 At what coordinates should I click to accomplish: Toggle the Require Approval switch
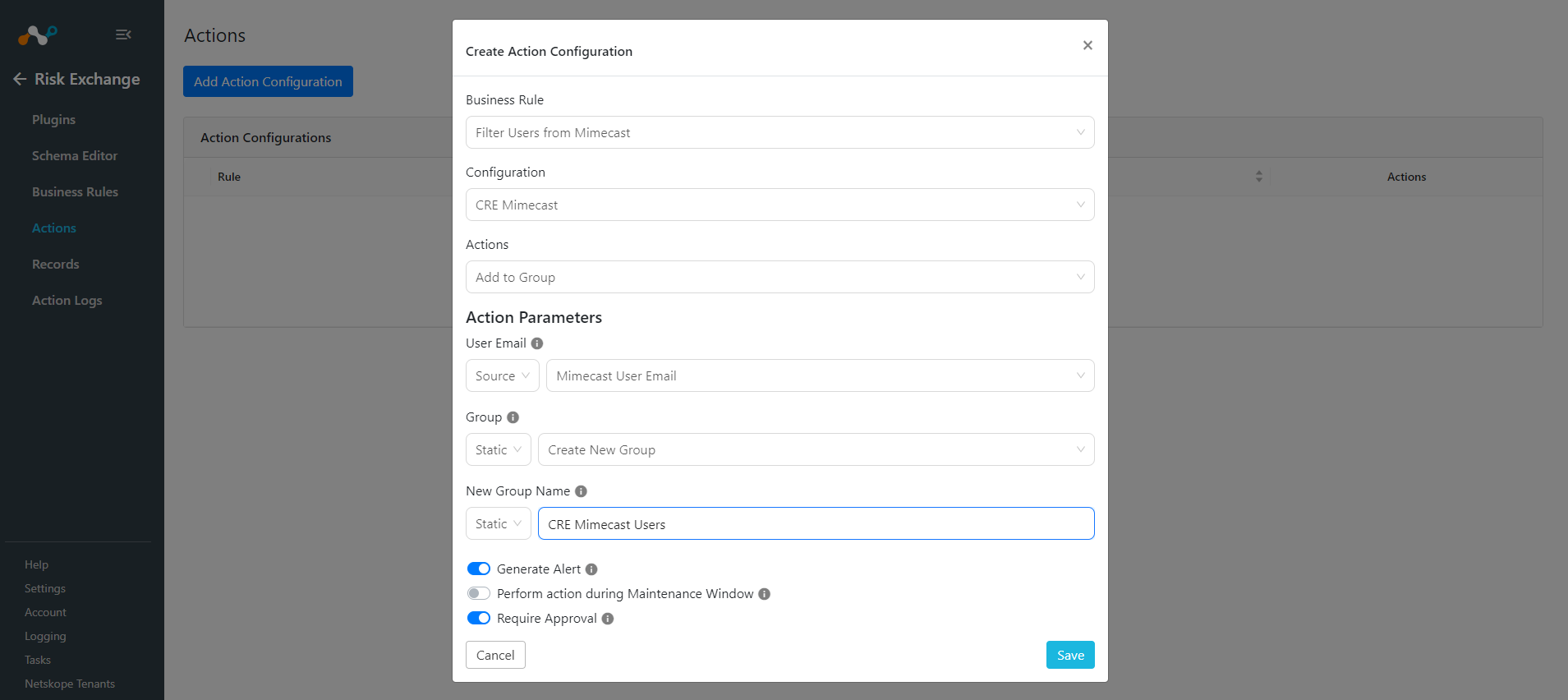[479, 618]
